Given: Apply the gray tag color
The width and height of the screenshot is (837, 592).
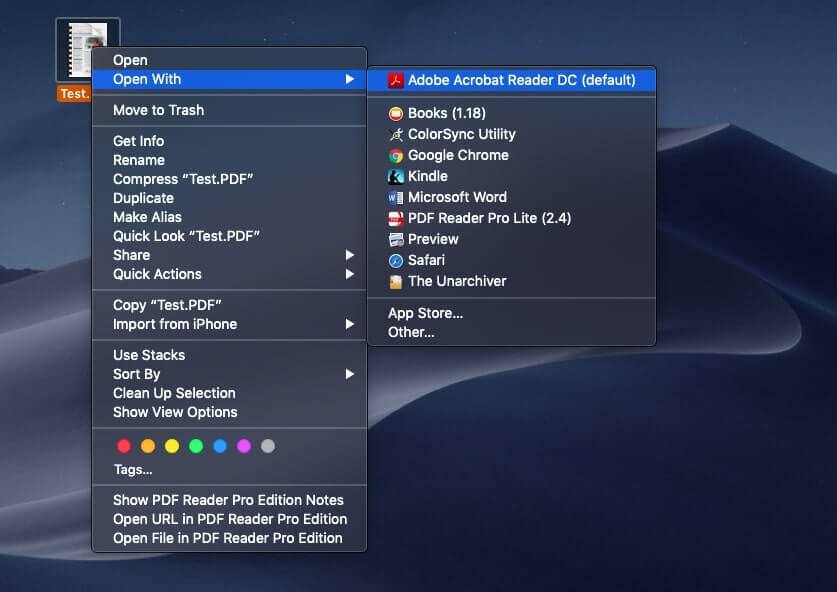Looking at the screenshot, I should 268,446.
